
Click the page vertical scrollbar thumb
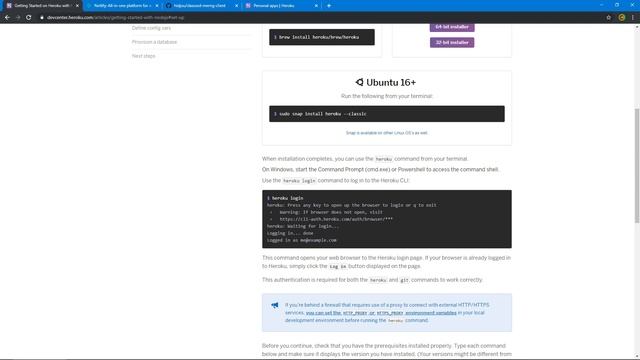click(x=637, y=165)
